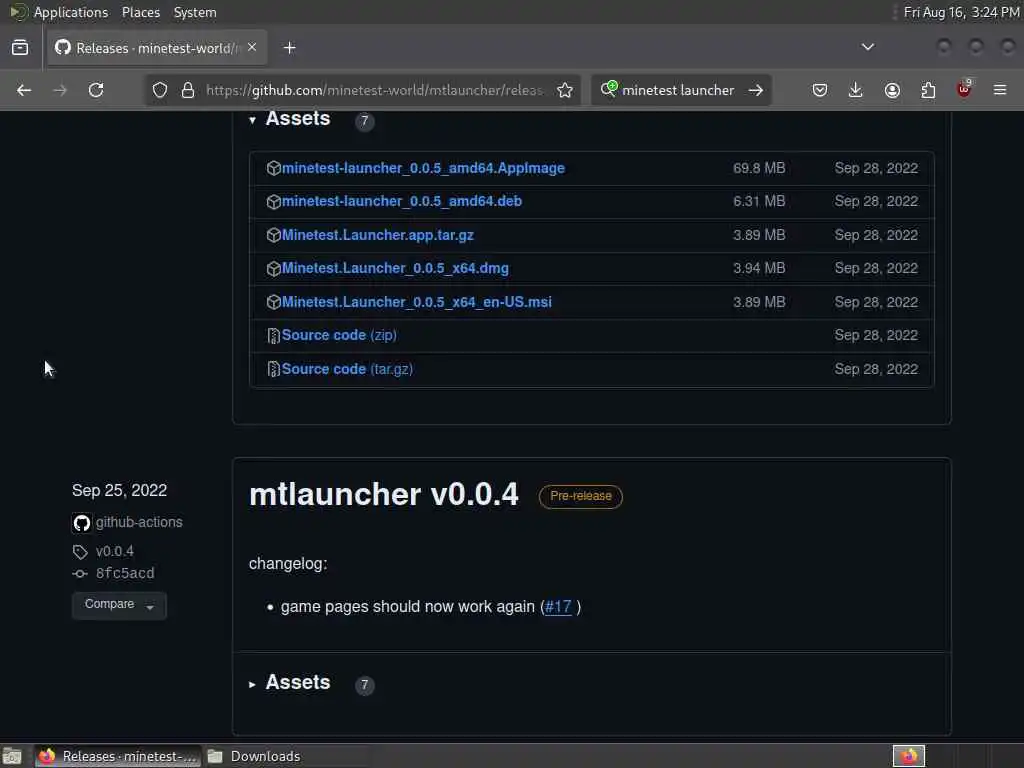Image resolution: width=1024 pixels, height=768 pixels.
Task: Click the zip file icon beside Source code (tar.gz)
Action: click(274, 370)
